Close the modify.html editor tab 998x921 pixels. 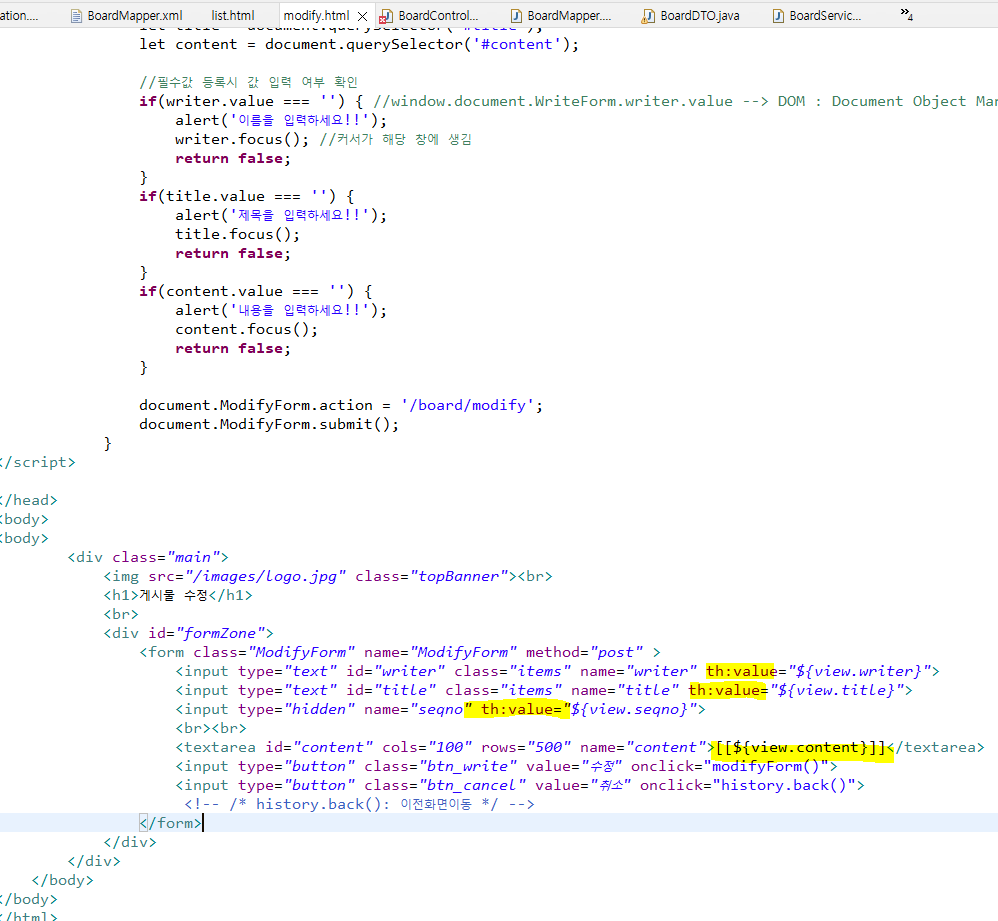(x=362, y=16)
